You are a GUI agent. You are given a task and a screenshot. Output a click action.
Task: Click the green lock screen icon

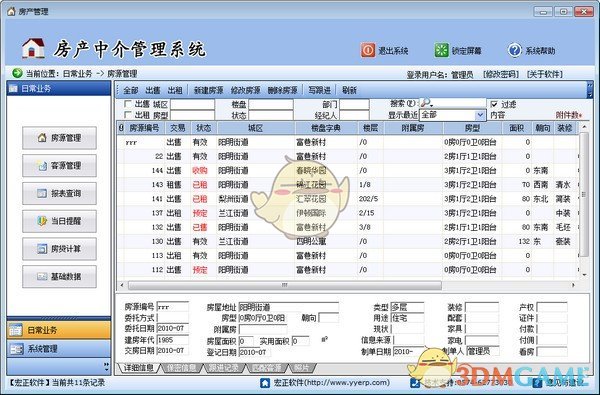(441, 50)
